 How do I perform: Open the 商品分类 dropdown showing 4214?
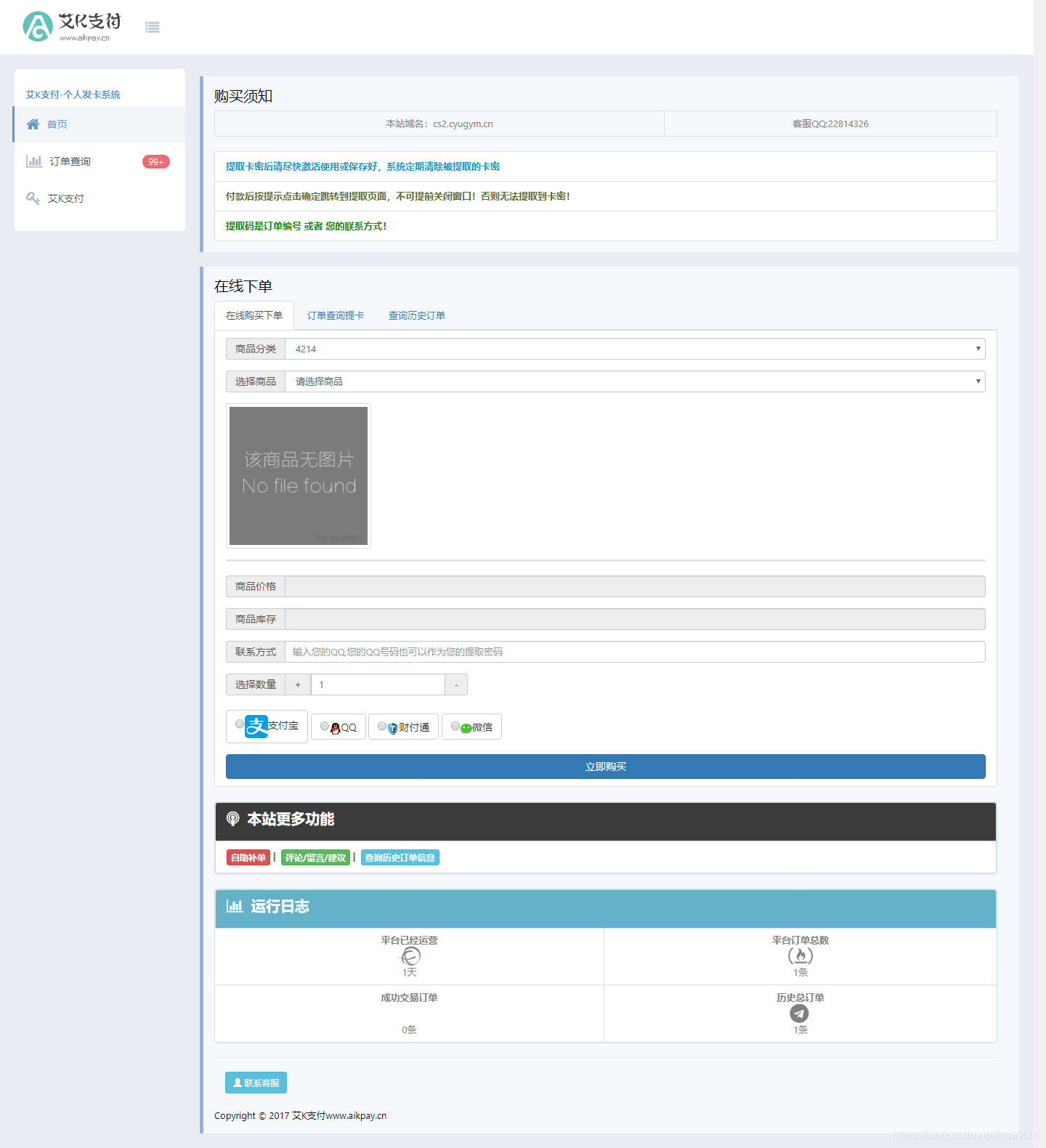point(635,349)
